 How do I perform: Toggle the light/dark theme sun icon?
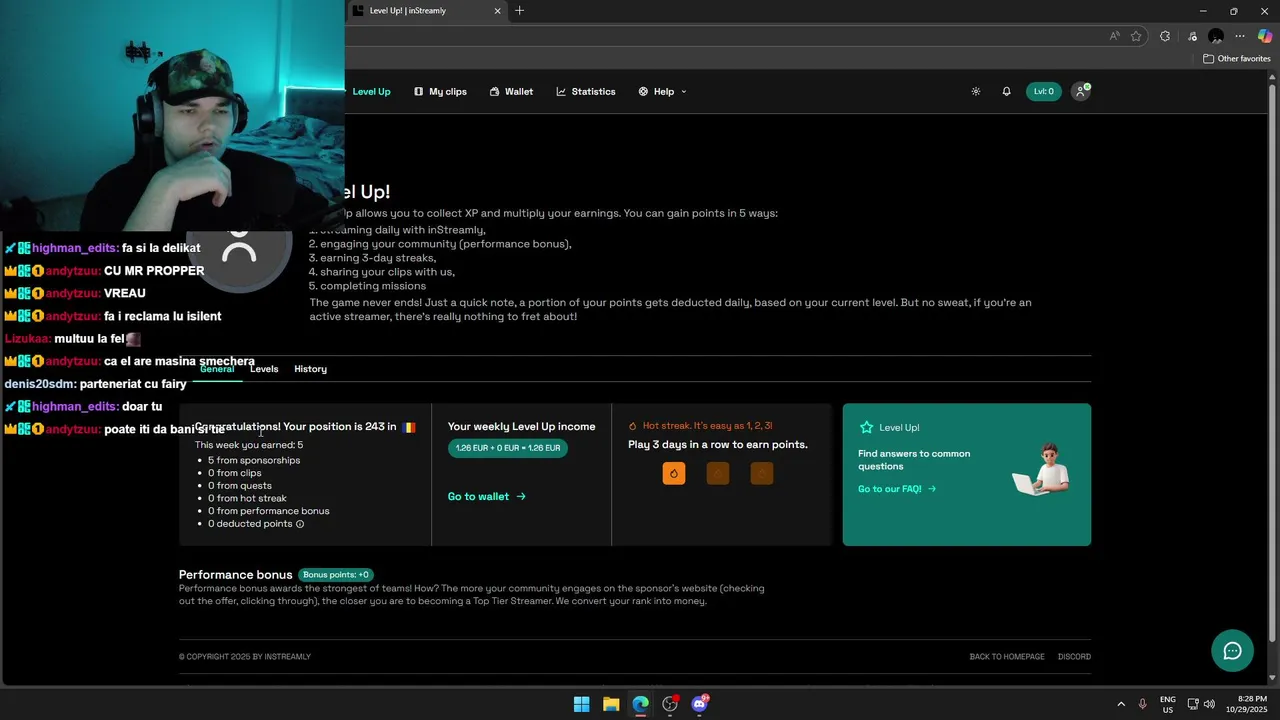pos(976,91)
